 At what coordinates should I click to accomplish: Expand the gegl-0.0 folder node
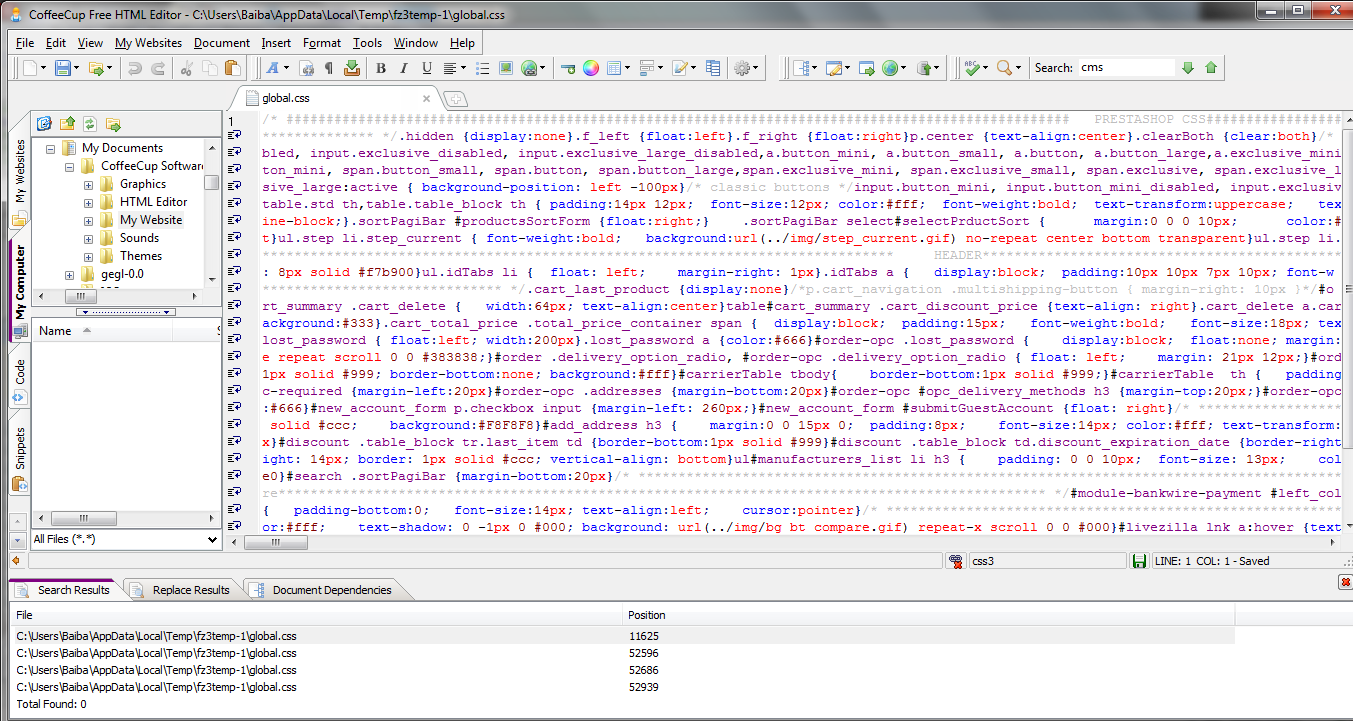(x=69, y=274)
